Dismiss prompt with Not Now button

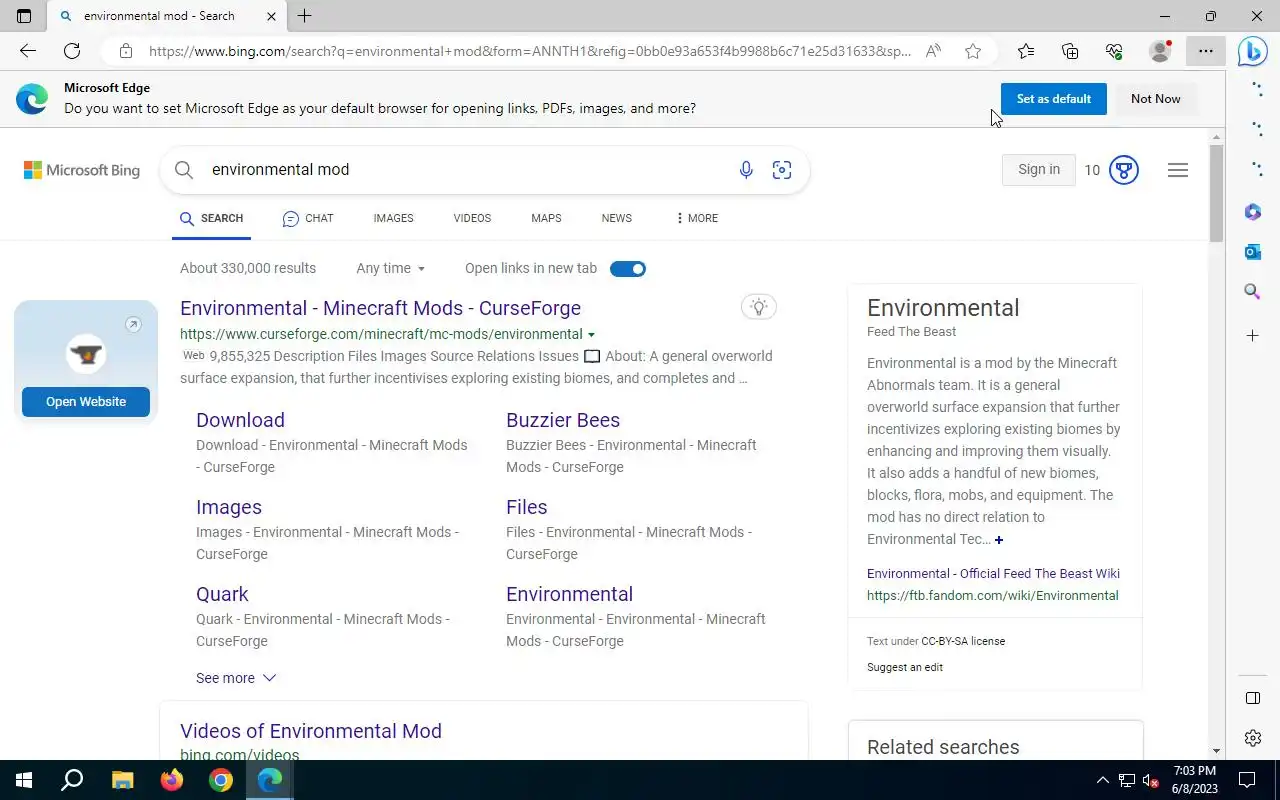[1155, 99]
